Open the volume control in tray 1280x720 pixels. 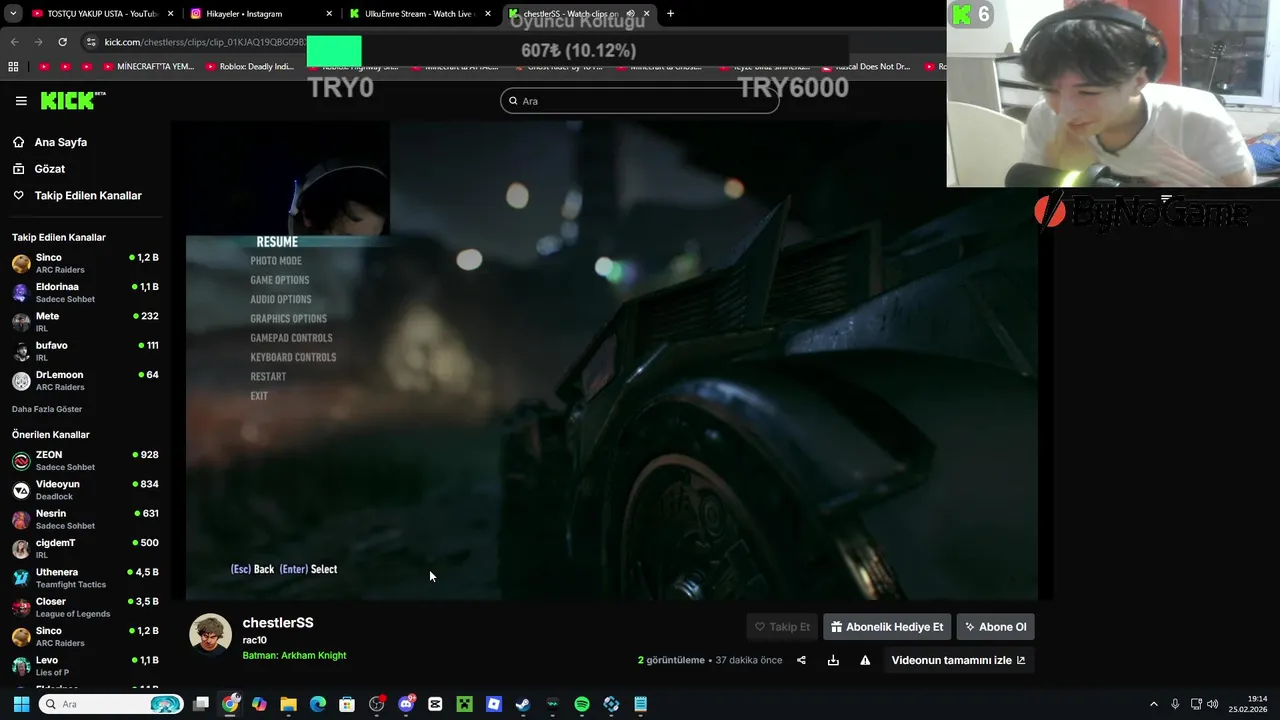1213,704
